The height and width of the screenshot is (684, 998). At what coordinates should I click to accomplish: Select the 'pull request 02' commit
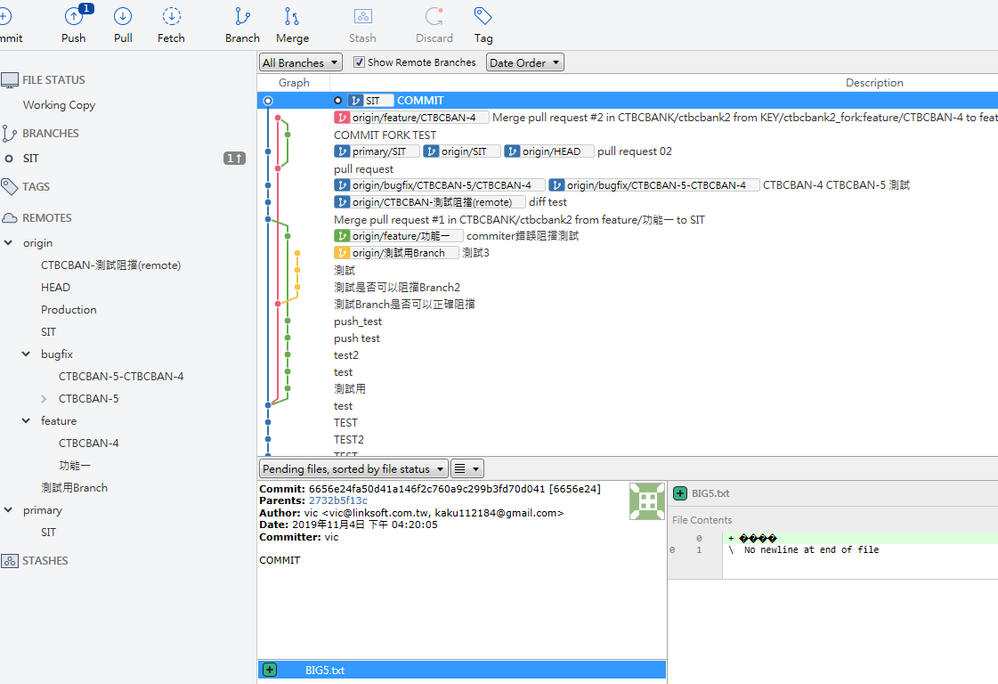click(634, 151)
